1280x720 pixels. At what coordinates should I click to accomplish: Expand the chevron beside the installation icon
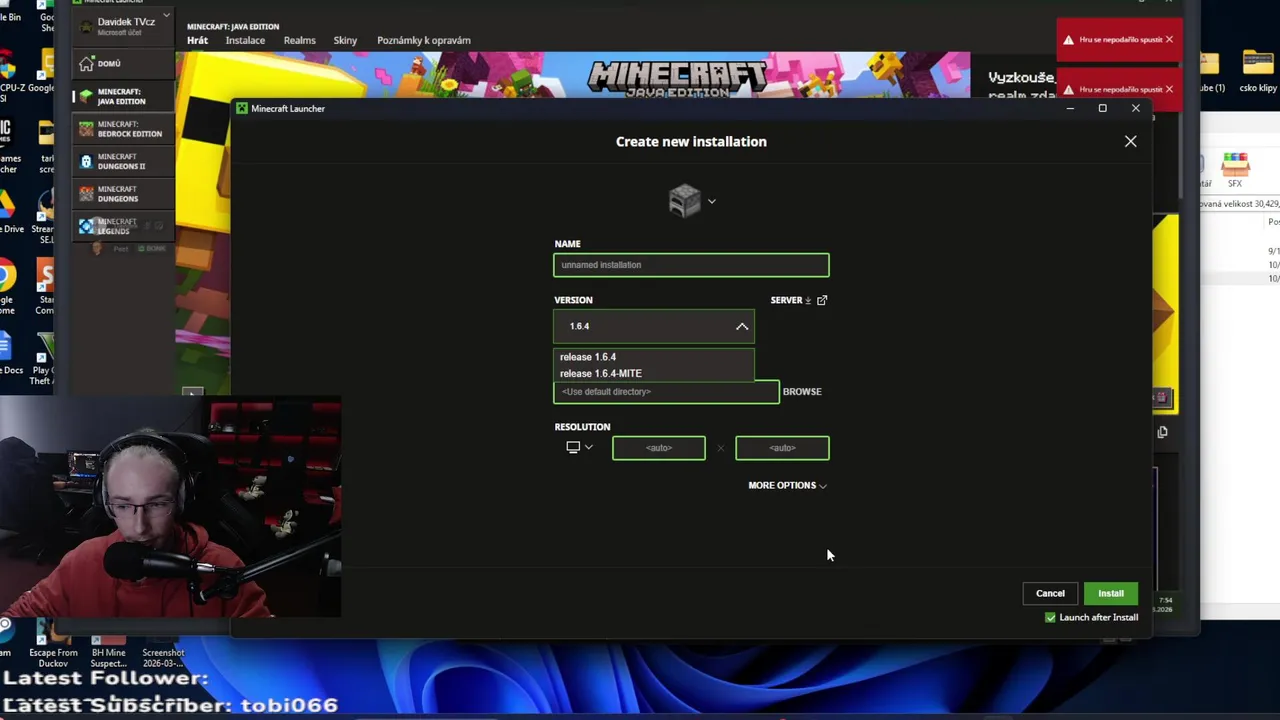pos(712,201)
